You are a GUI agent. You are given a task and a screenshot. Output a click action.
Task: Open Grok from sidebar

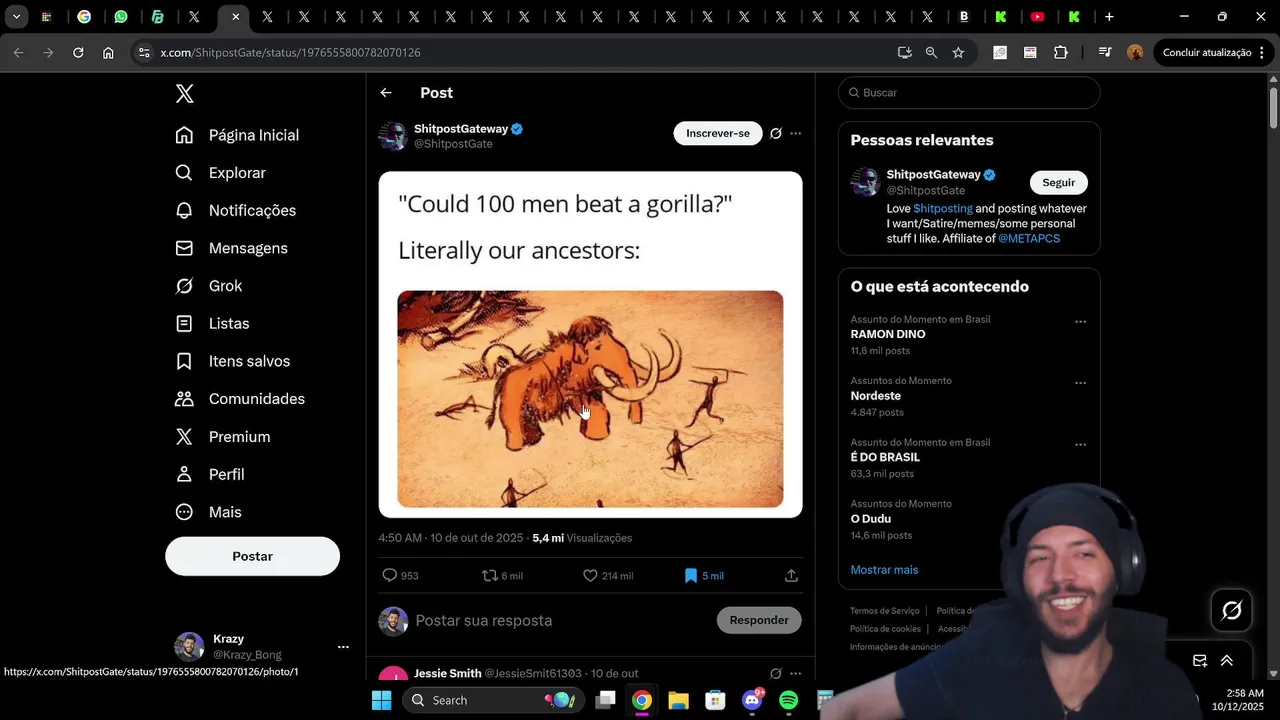pos(209,286)
